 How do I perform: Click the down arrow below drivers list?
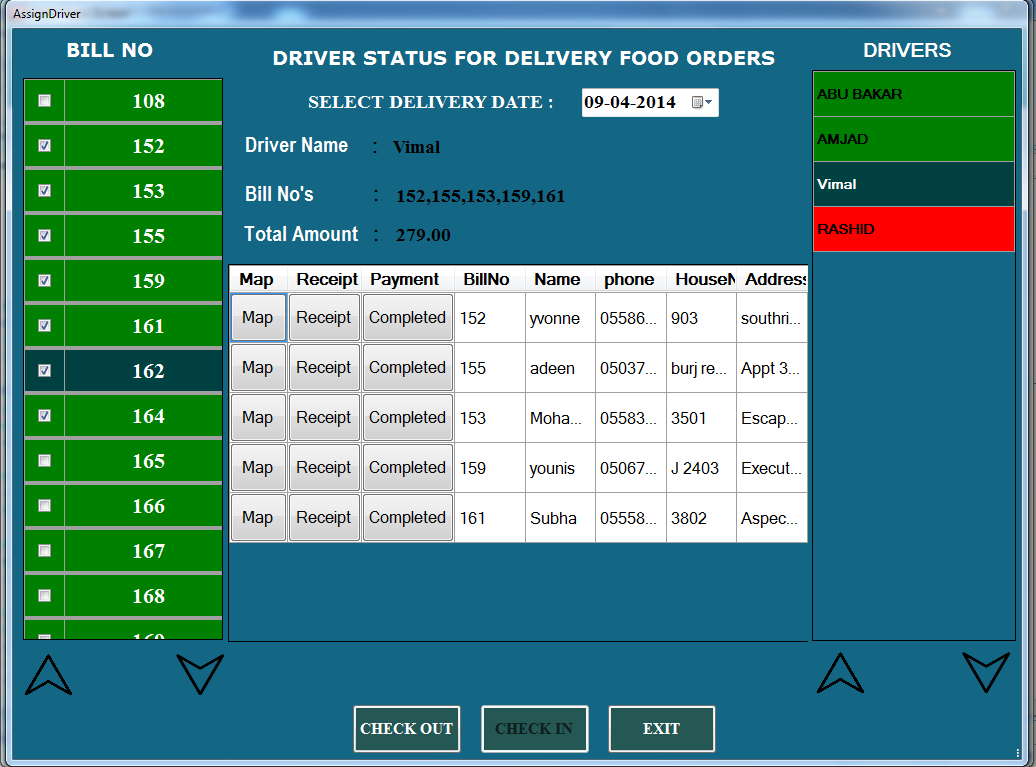click(x=986, y=673)
